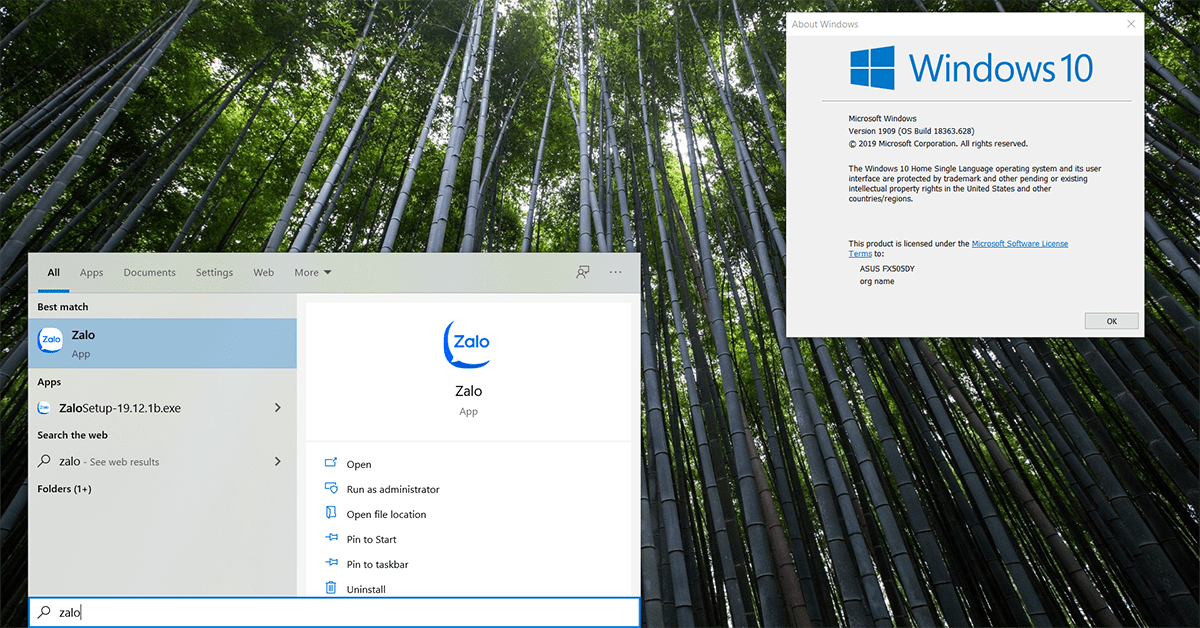Expand the zalo web results arrow
Screen dimensions: 1200x628
coord(278,461)
